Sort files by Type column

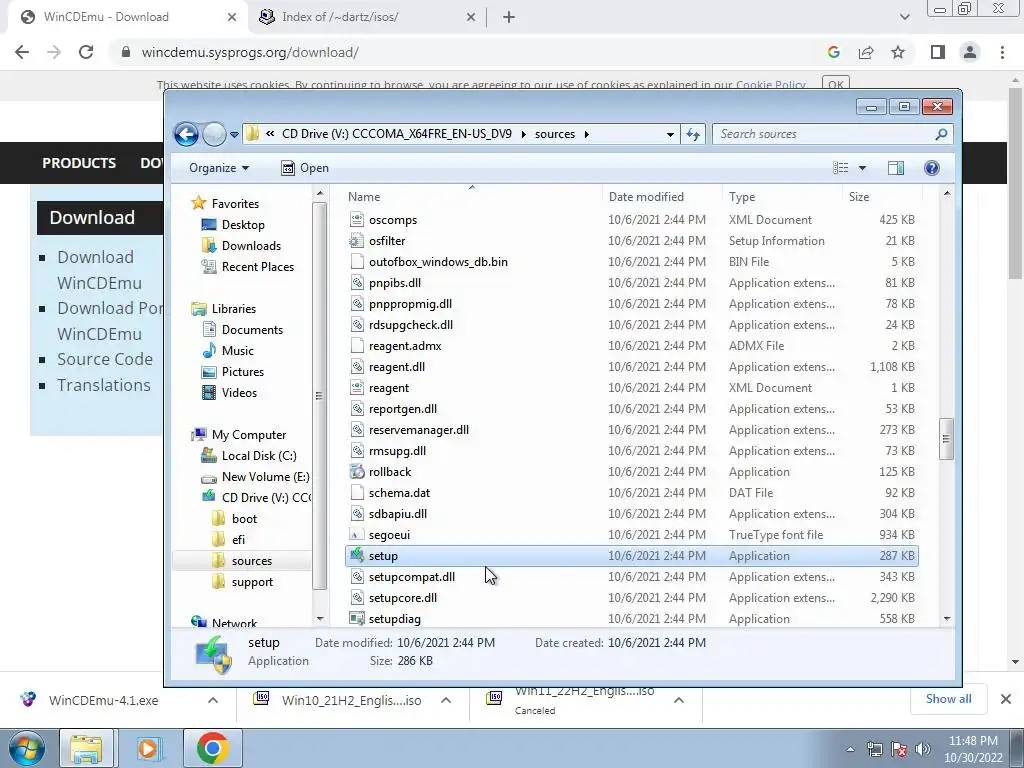(742, 197)
